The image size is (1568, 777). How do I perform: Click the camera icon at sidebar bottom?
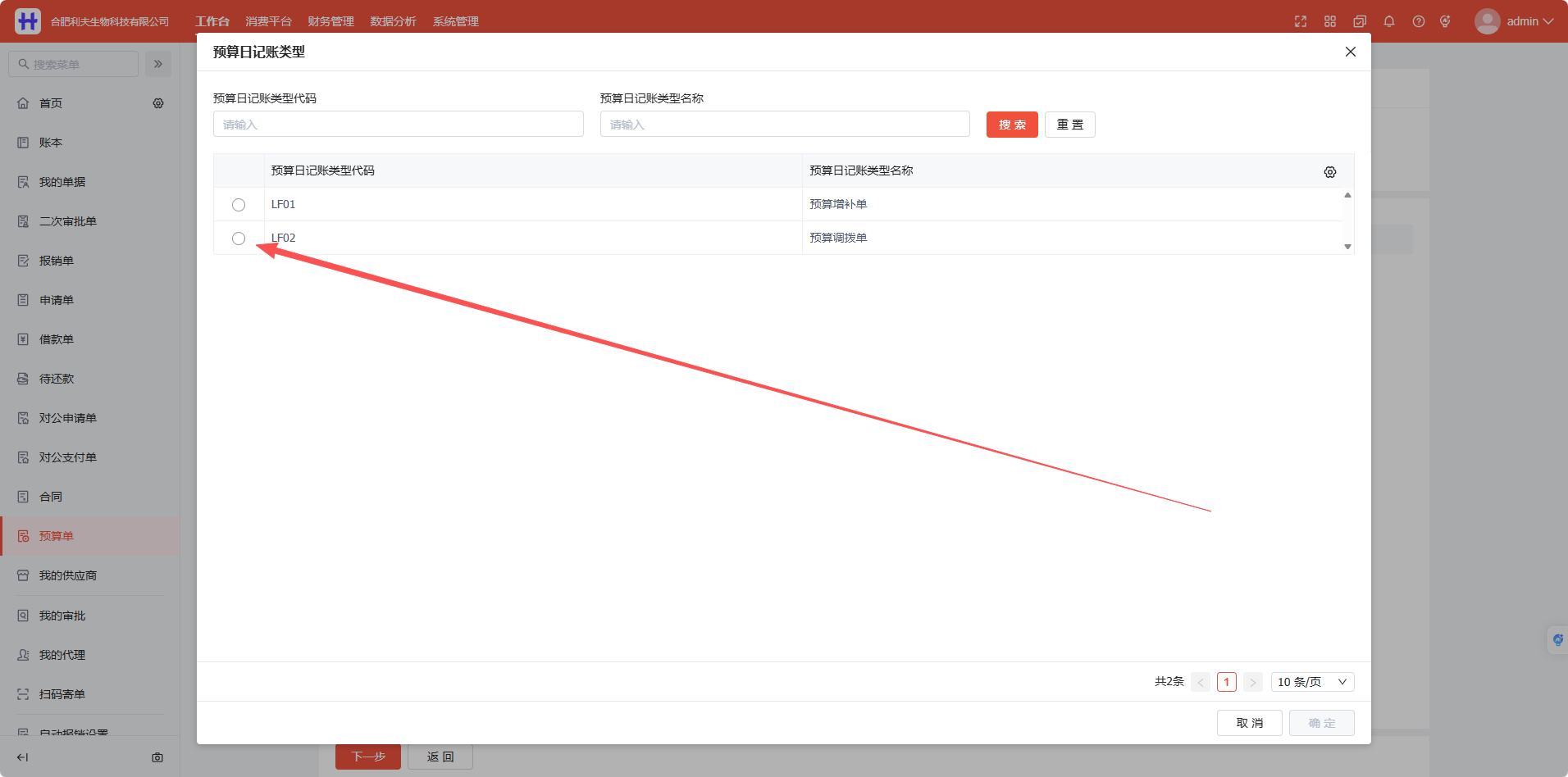[x=157, y=757]
